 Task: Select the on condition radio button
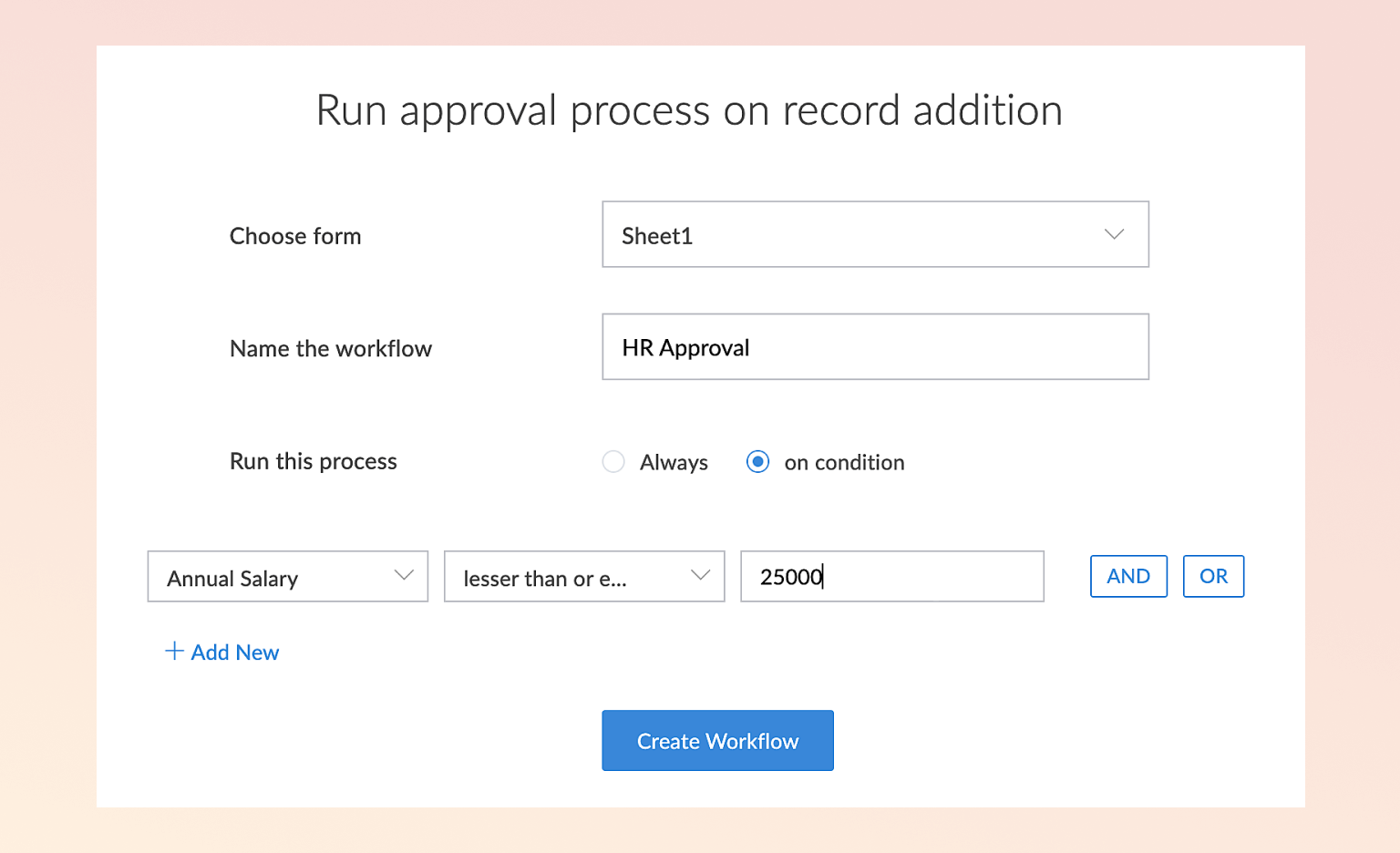(x=757, y=462)
